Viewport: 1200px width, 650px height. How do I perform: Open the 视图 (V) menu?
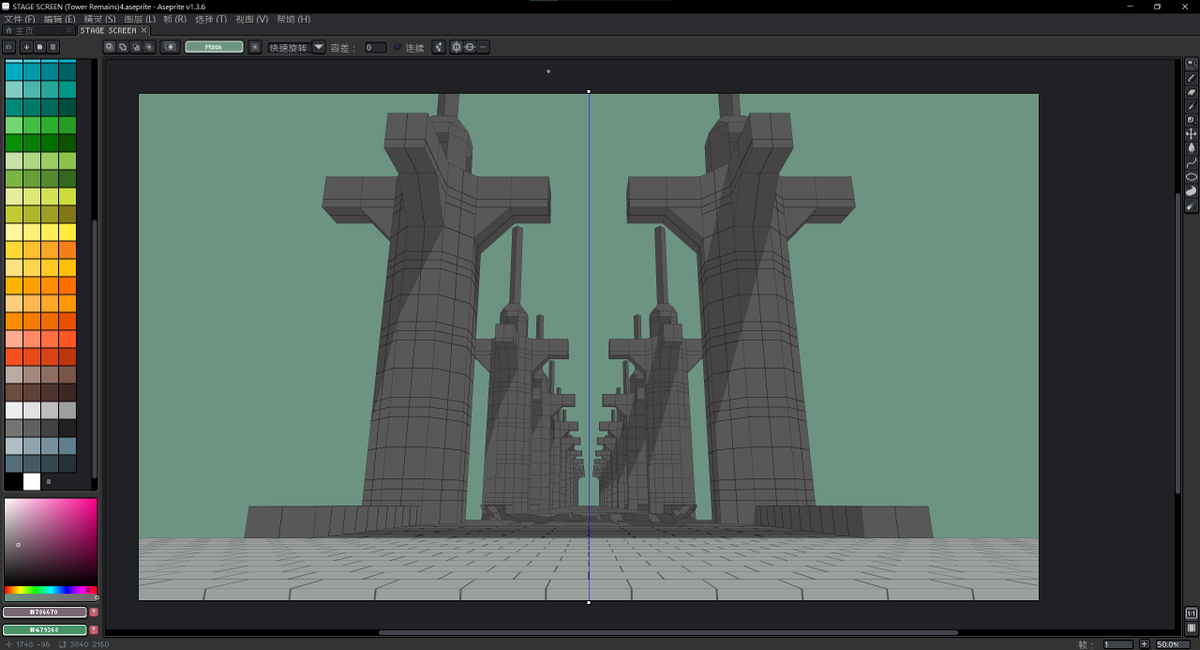[x=251, y=19]
